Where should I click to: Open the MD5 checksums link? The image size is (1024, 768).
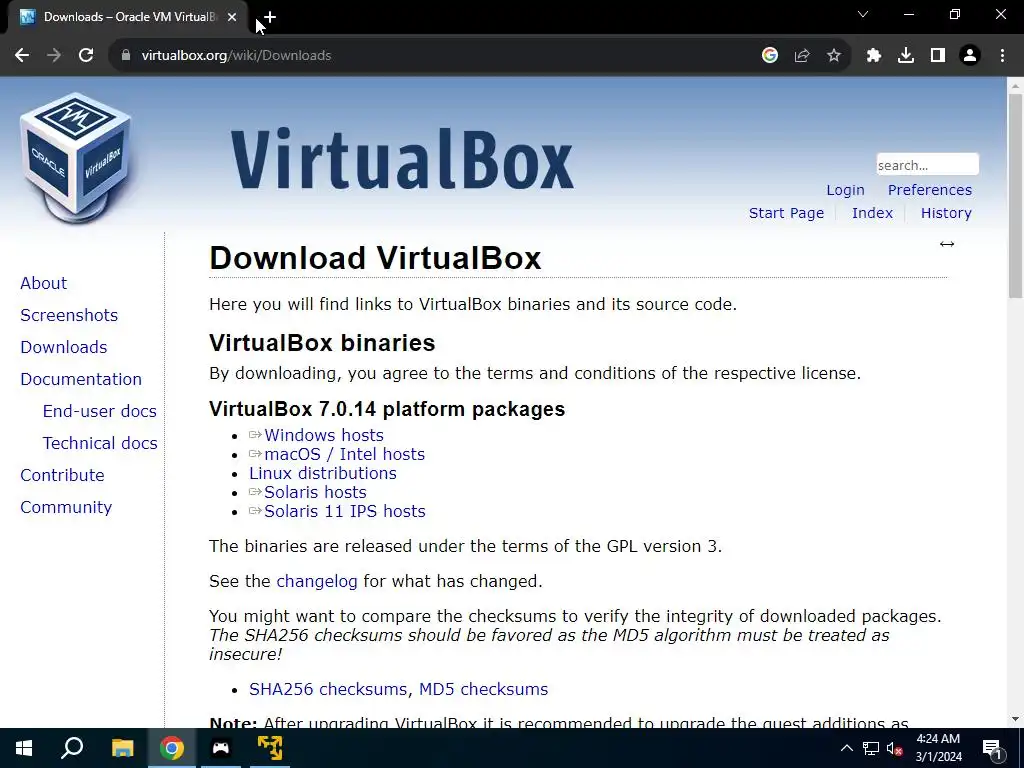483,690
